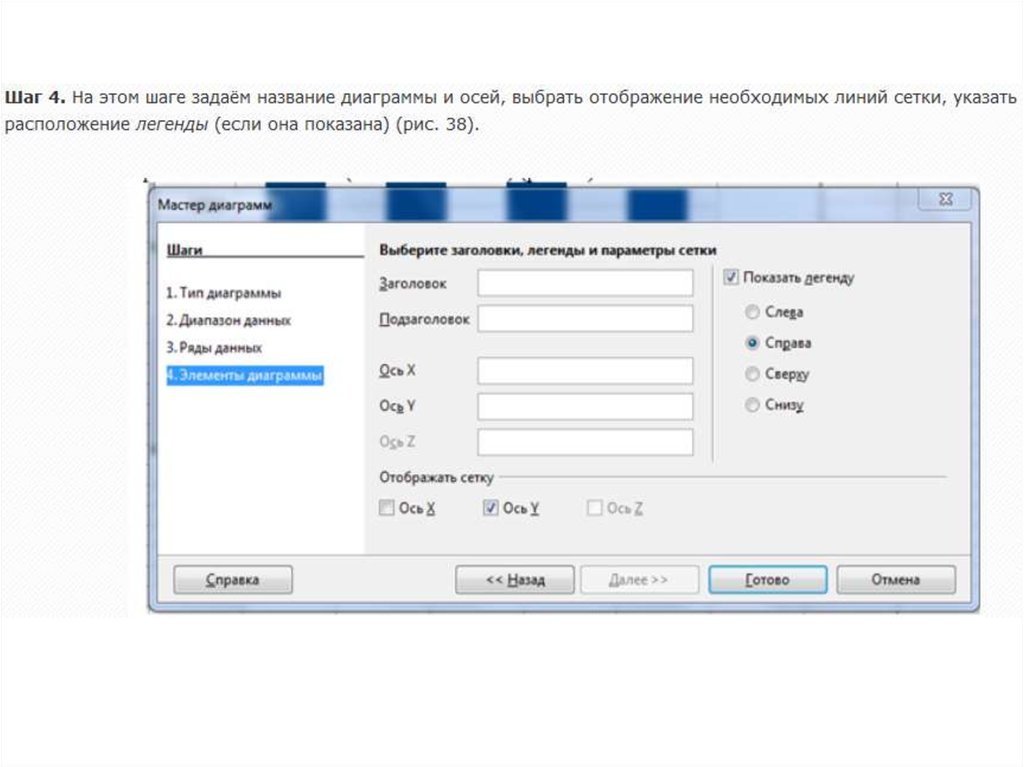Go to step 2 Диапазон данных
The height and width of the screenshot is (767, 1024).
(x=228, y=320)
